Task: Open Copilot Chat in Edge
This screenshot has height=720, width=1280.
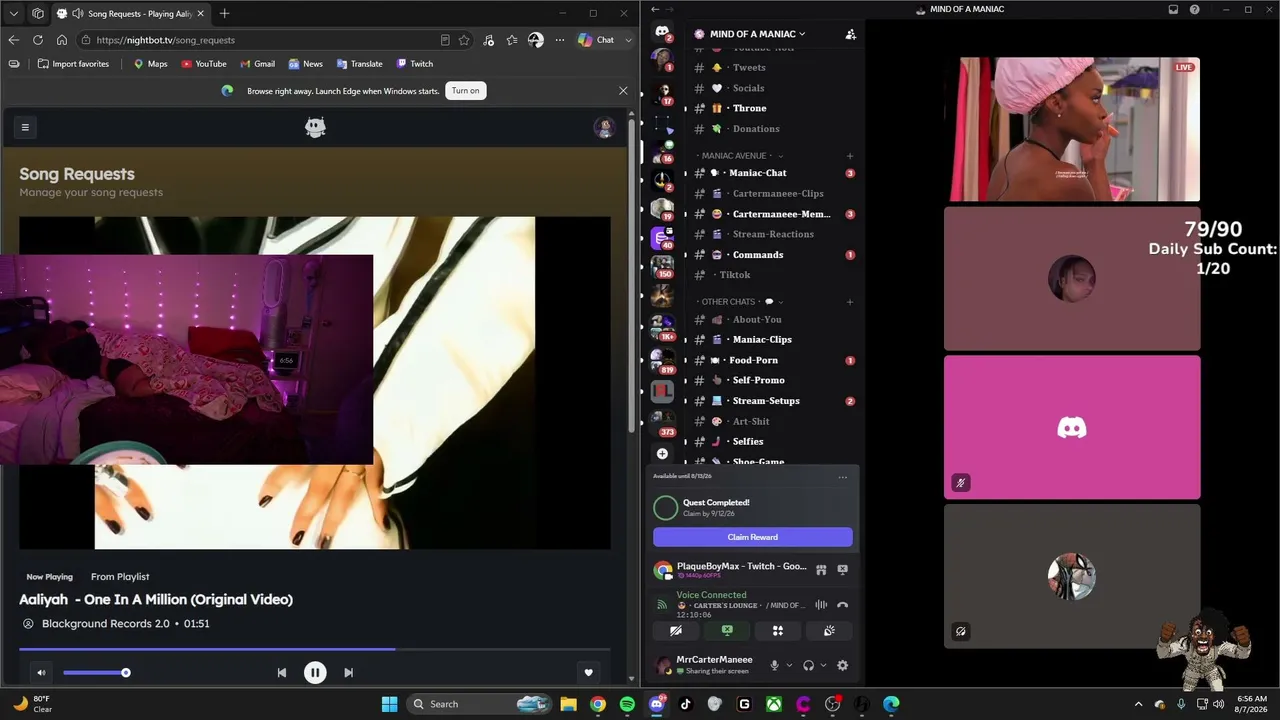Action: 597,40
